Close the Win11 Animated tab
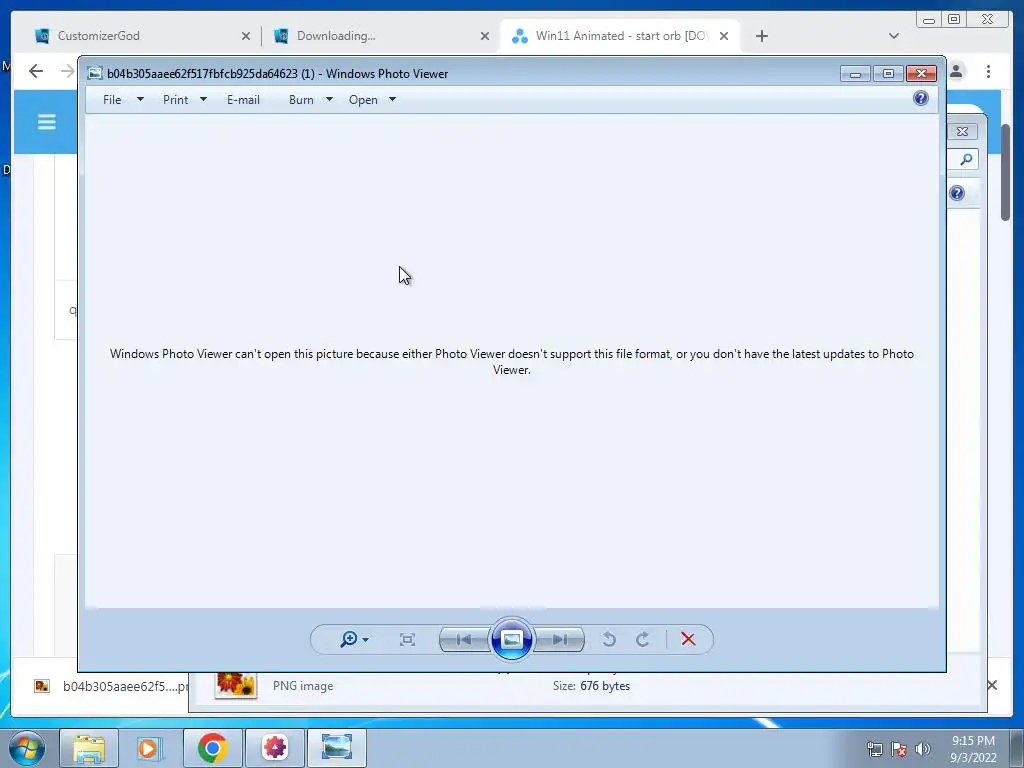Screen dimensions: 1024x768 (724, 37)
